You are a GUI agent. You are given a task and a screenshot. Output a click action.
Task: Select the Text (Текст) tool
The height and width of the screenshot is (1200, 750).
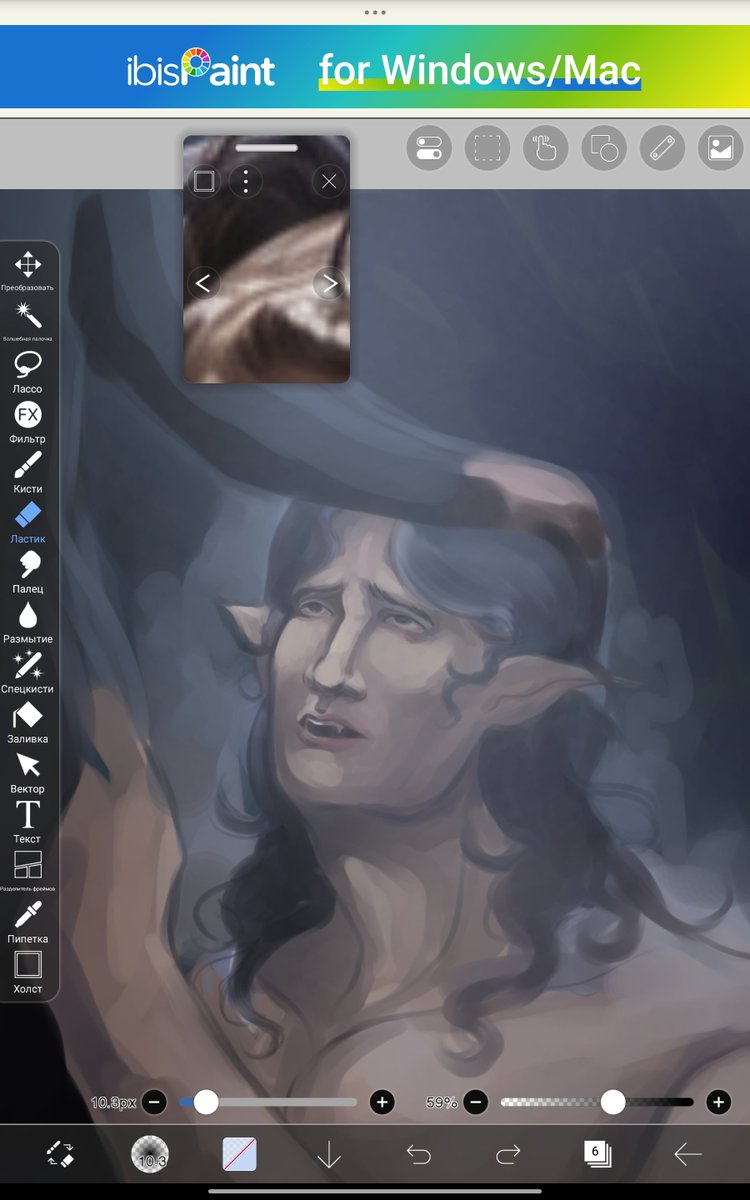[28, 821]
